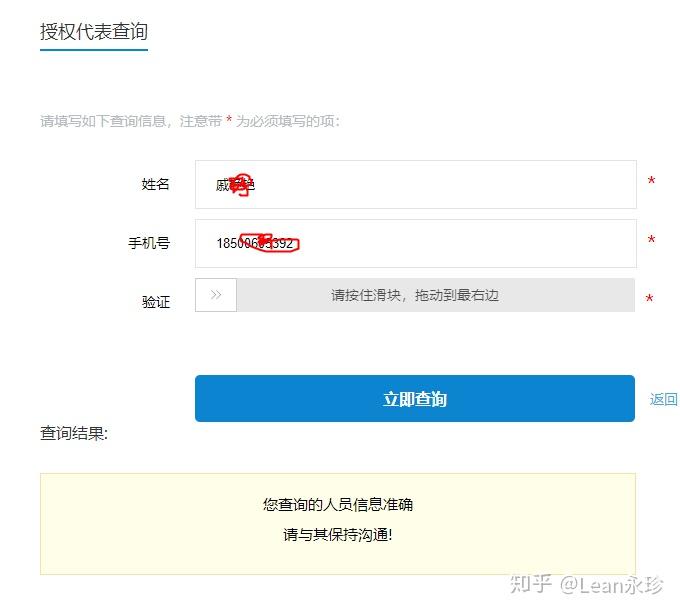Focus the 姓名 name input field

(x=415, y=184)
